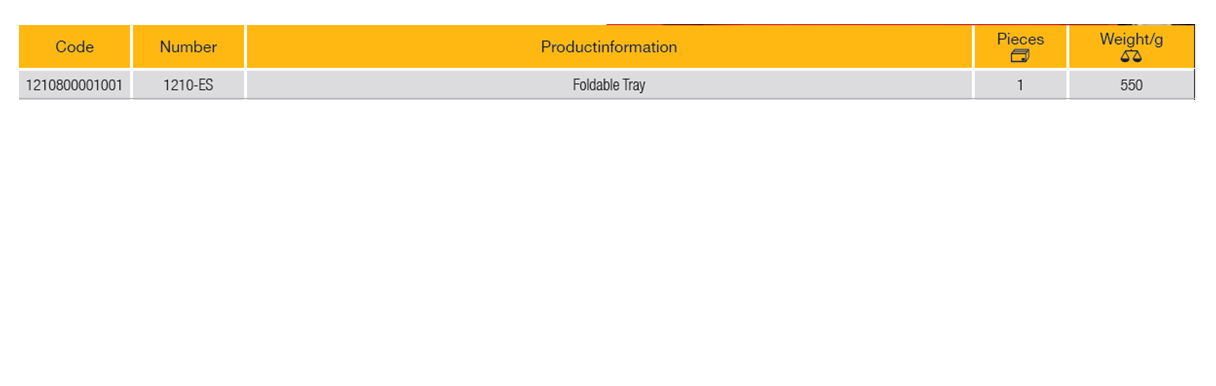The width and height of the screenshot is (1216, 386).
Task: Click the Foldable Tray product entry
Action: [x=609, y=85]
